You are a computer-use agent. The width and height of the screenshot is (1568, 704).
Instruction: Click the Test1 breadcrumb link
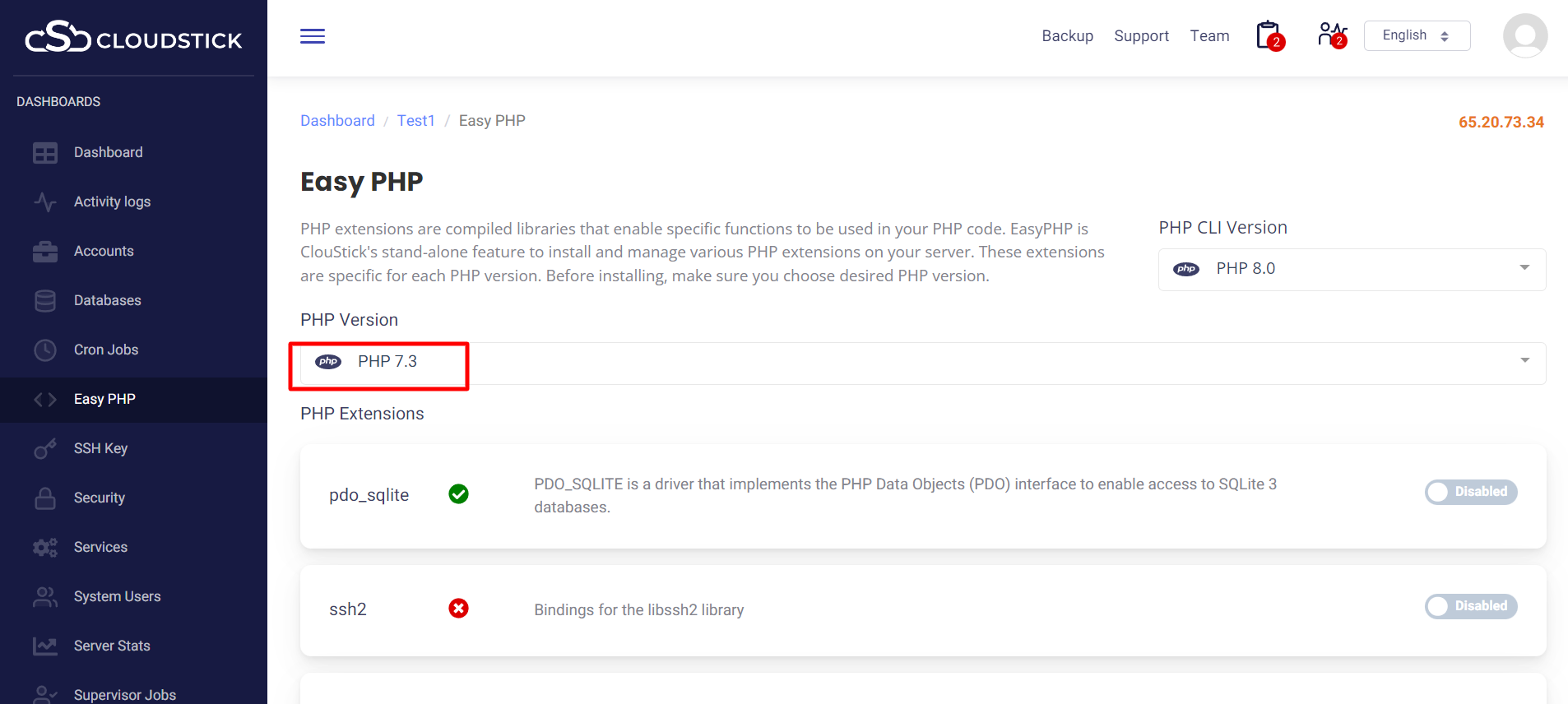point(415,121)
